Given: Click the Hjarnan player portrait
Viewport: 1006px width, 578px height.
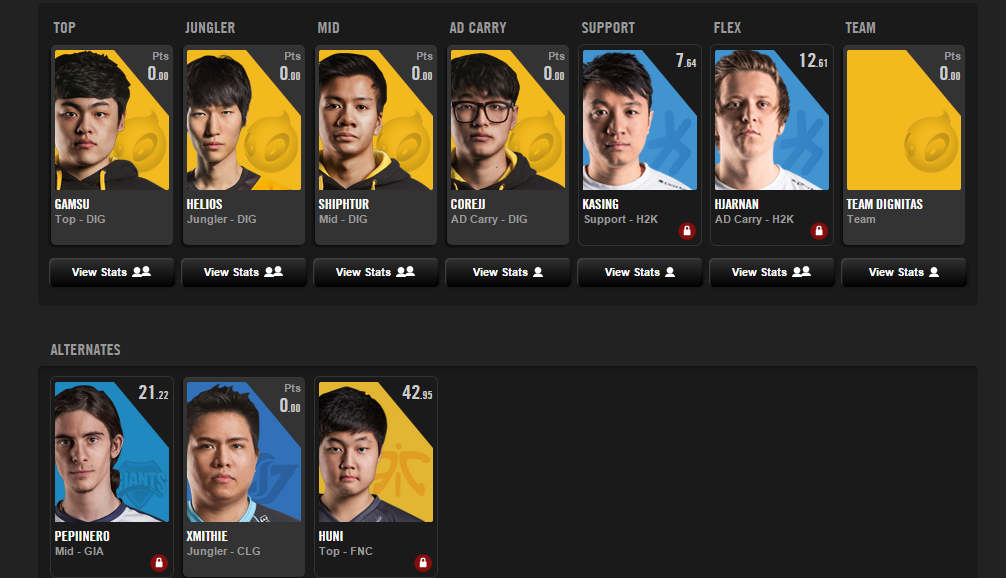Looking at the screenshot, I should (x=772, y=120).
